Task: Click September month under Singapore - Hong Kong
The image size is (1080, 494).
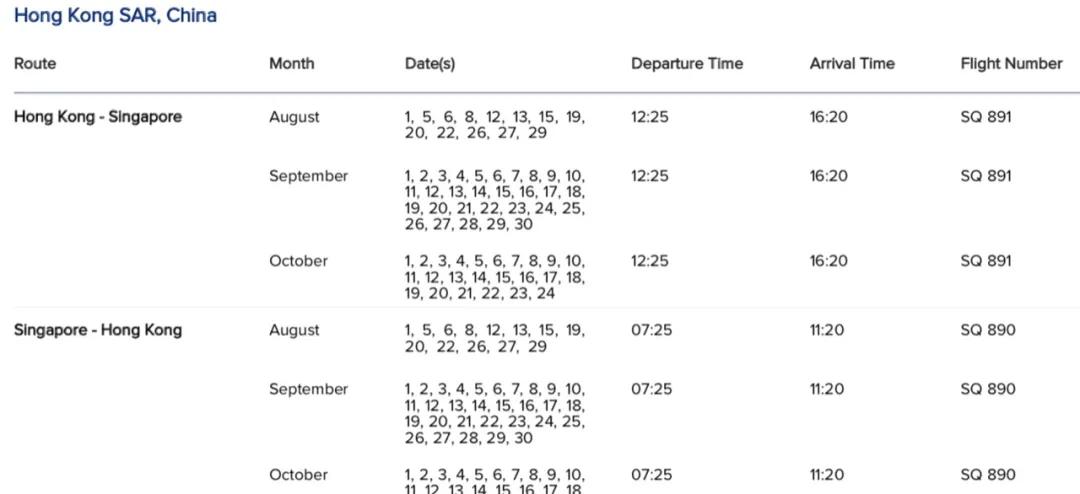Action: (x=308, y=389)
